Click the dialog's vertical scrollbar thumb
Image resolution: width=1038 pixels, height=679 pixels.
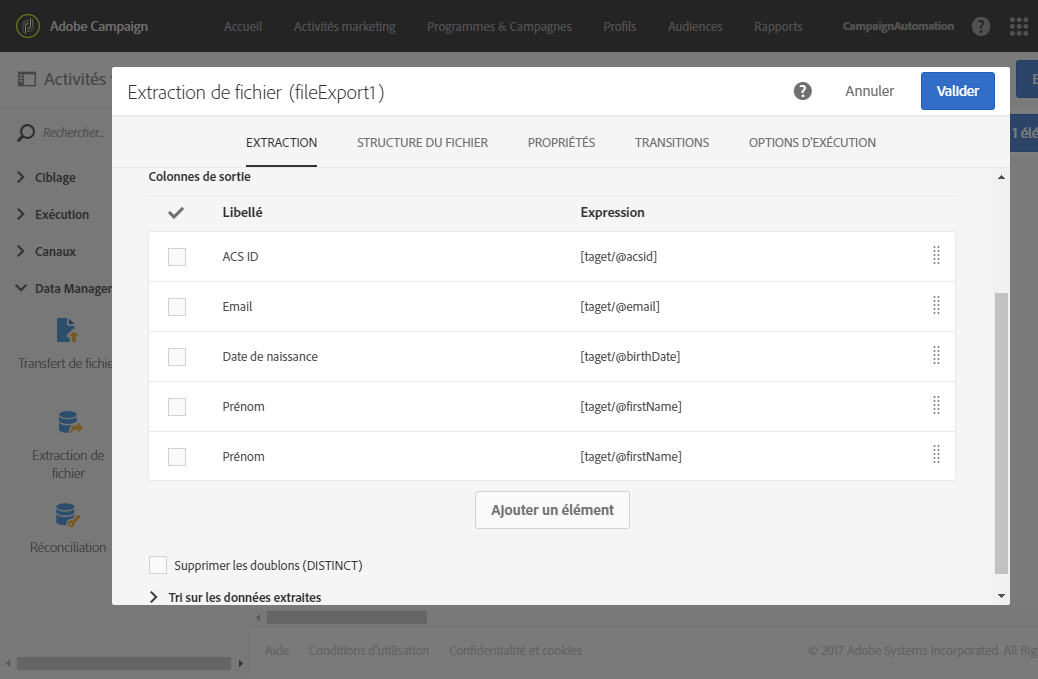[1001, 430]
